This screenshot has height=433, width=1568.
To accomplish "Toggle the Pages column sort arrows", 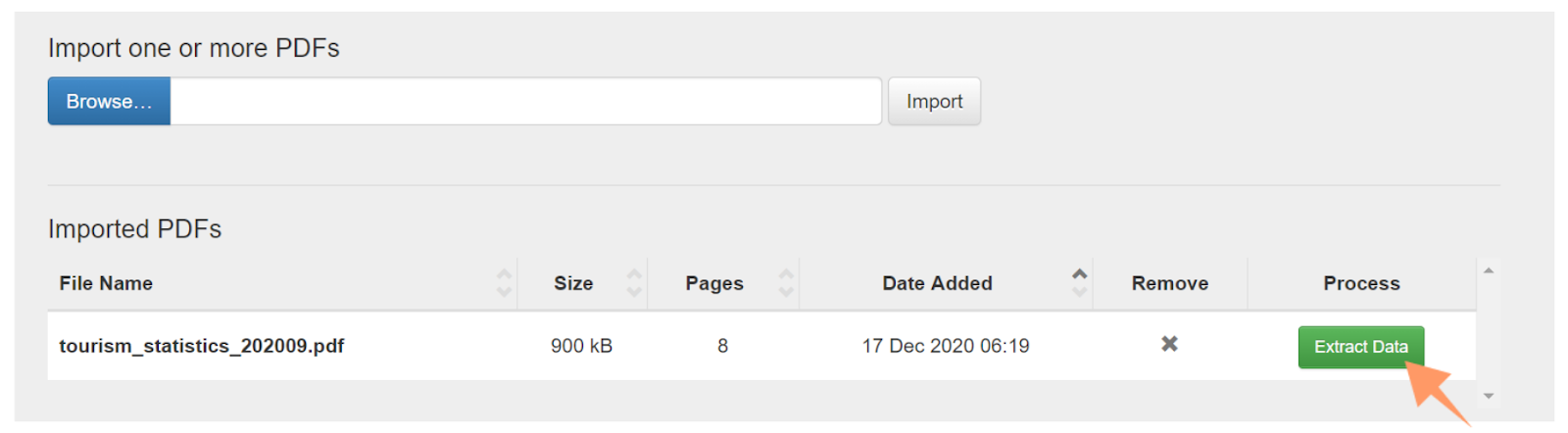I will click(x=786, y=283).
